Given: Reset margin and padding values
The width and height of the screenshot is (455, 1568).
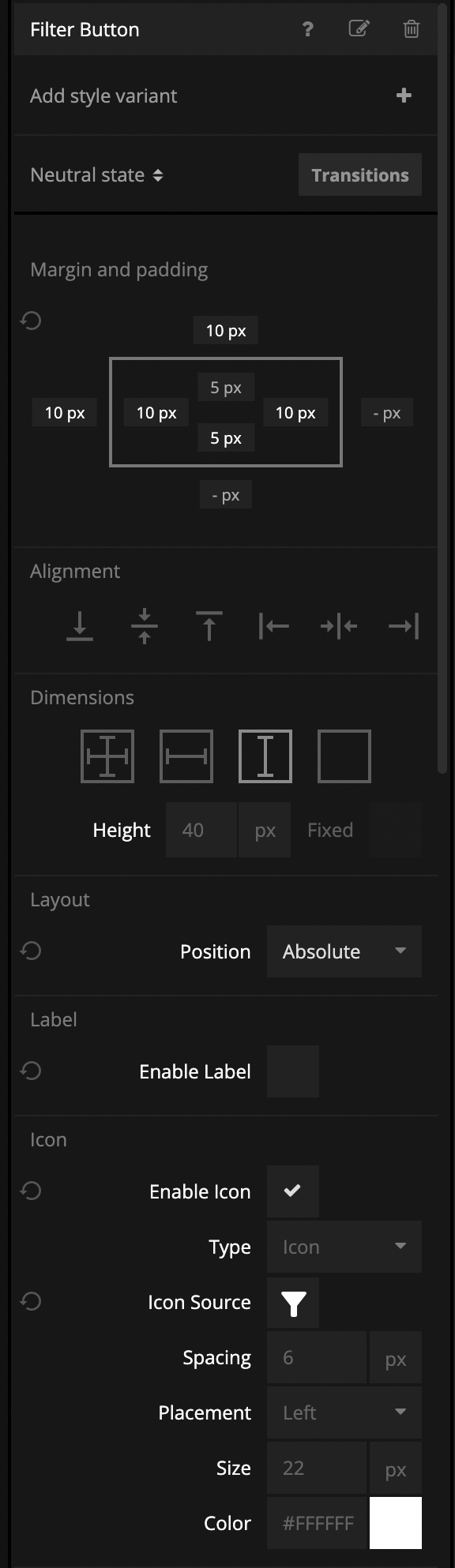Looking at the screenshot, I should (x=31, y=321).
